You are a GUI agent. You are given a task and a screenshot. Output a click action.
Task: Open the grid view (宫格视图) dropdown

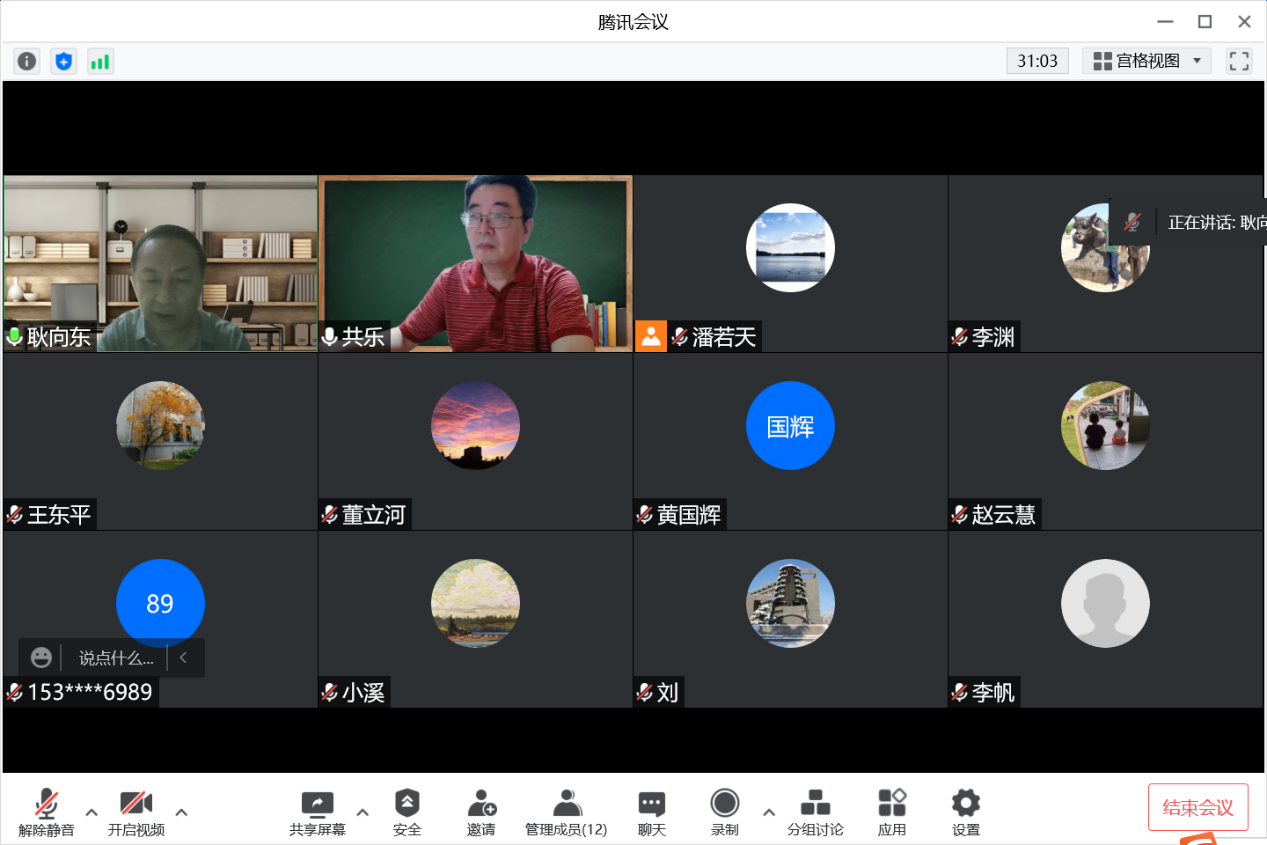click(1147, 61)
